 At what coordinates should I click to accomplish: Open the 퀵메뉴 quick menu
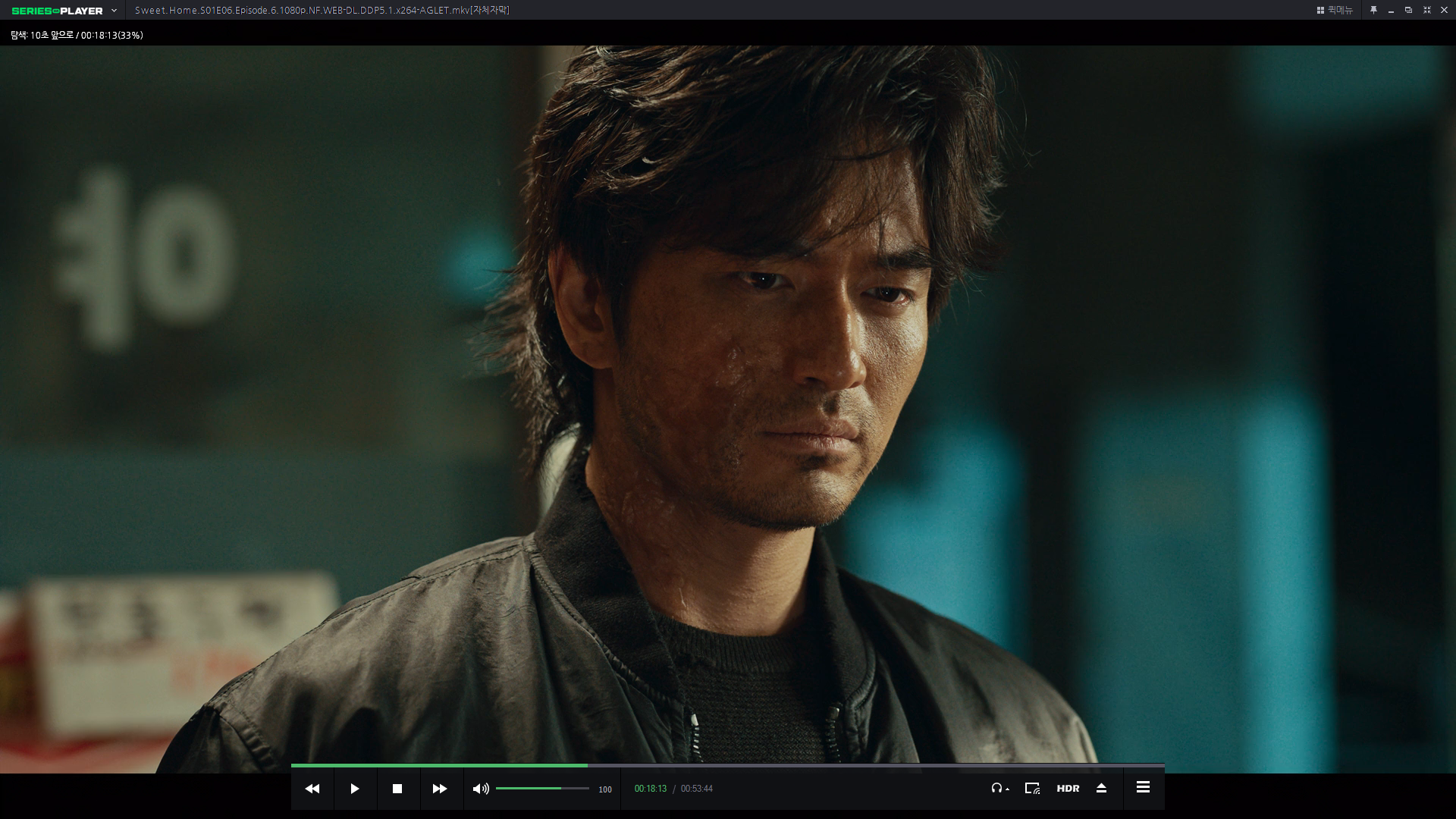pyautogui.click(x=1335, y=10)
